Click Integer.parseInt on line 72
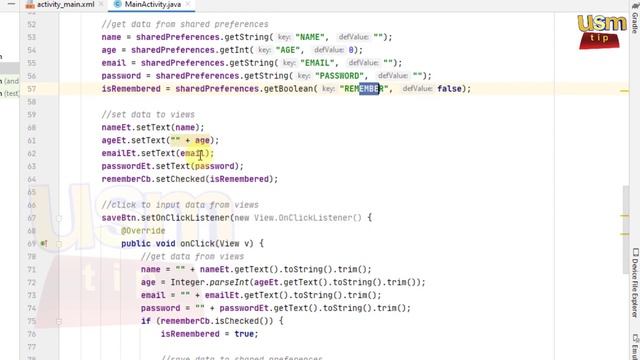 pyautogui.click(x=209, y=282)
